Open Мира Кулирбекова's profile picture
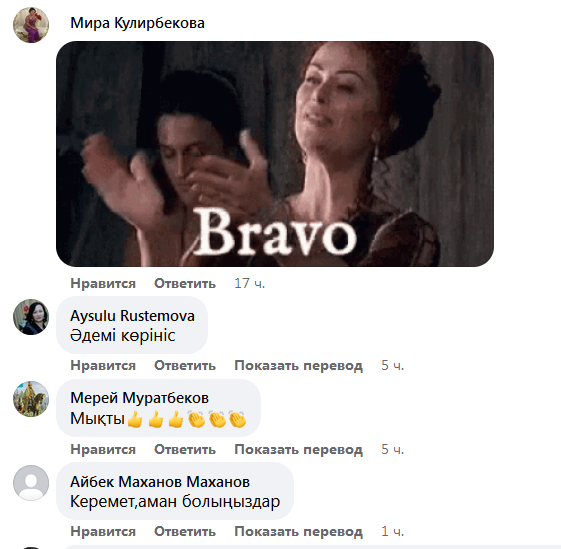 click(31, 25)
